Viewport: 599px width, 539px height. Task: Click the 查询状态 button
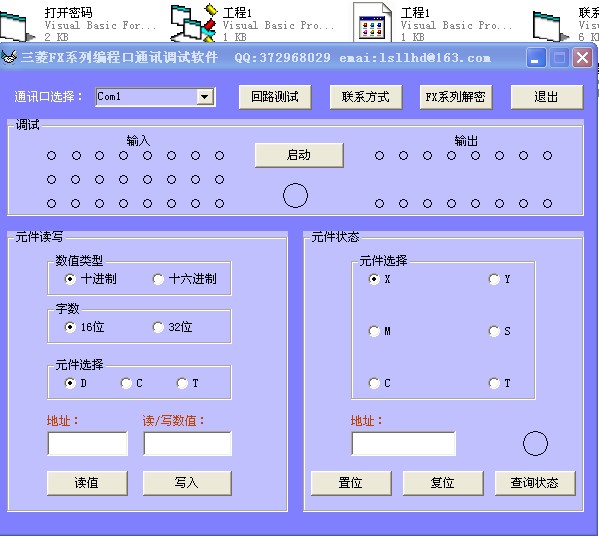coord(535,483)
